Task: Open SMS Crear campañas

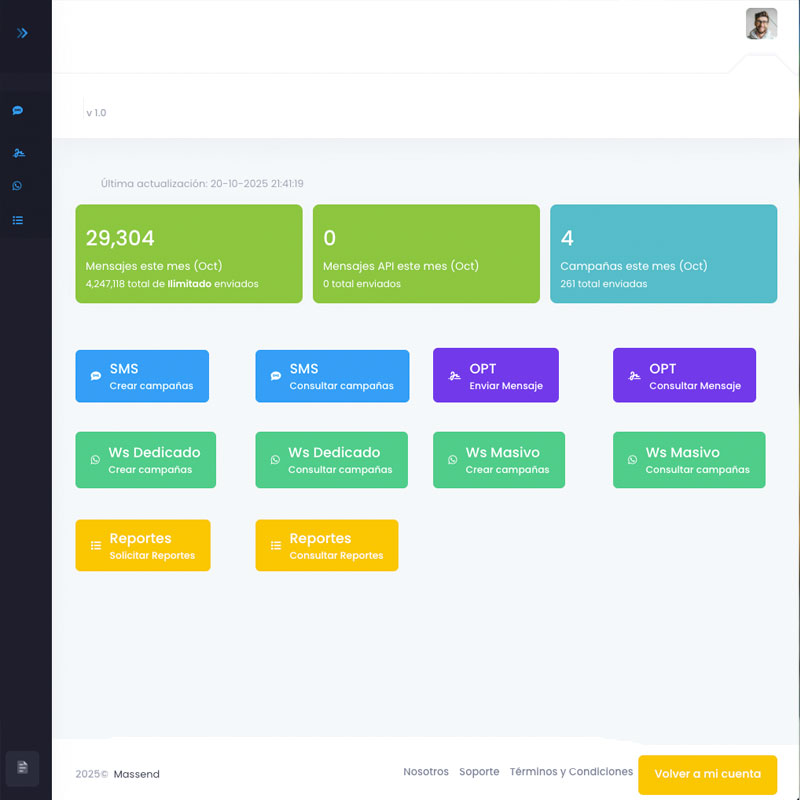Action: (142, 376)
